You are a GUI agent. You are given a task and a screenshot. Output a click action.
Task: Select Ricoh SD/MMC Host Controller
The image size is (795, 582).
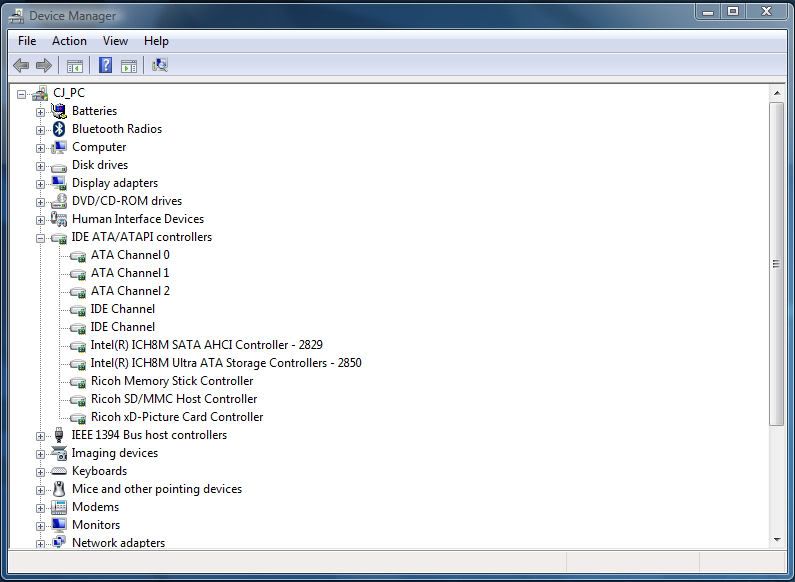pos(173,399)
